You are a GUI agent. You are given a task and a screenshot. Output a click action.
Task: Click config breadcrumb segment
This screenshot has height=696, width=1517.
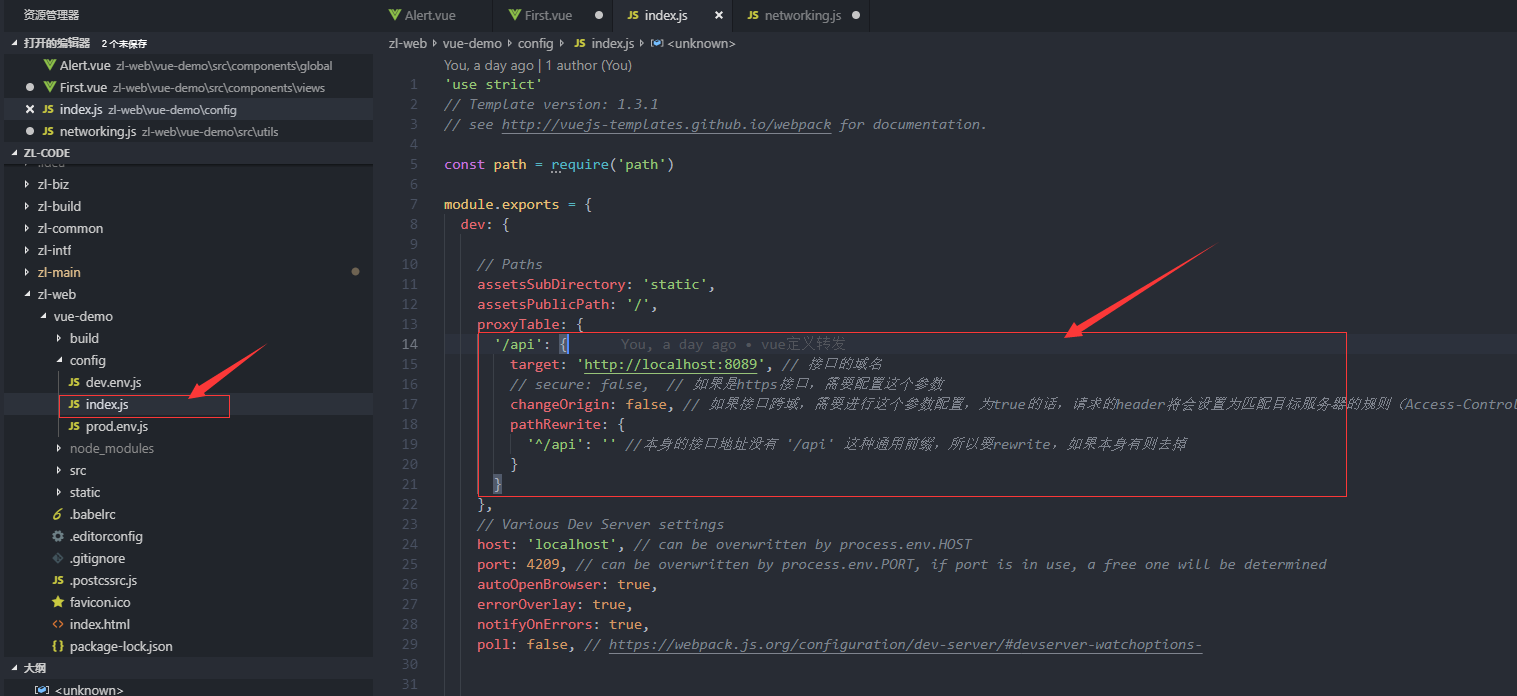click(536, 43)
